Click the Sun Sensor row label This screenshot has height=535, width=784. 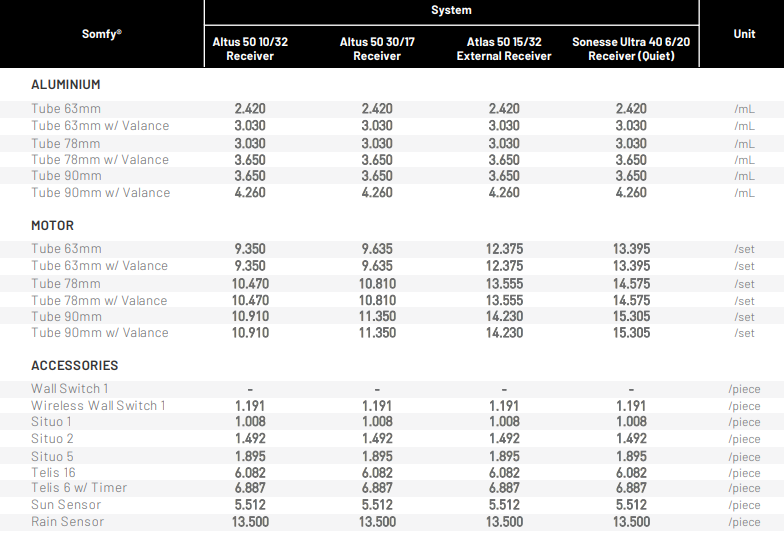66,504
